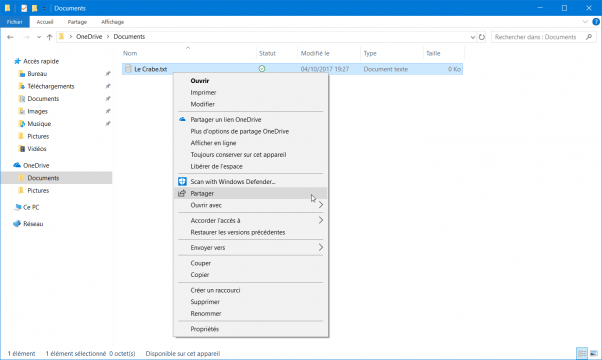Viewport: 602px width, 360px height.
Task: Click the Properties quick access checkmark icon
Action: click(x=24, y=8)
